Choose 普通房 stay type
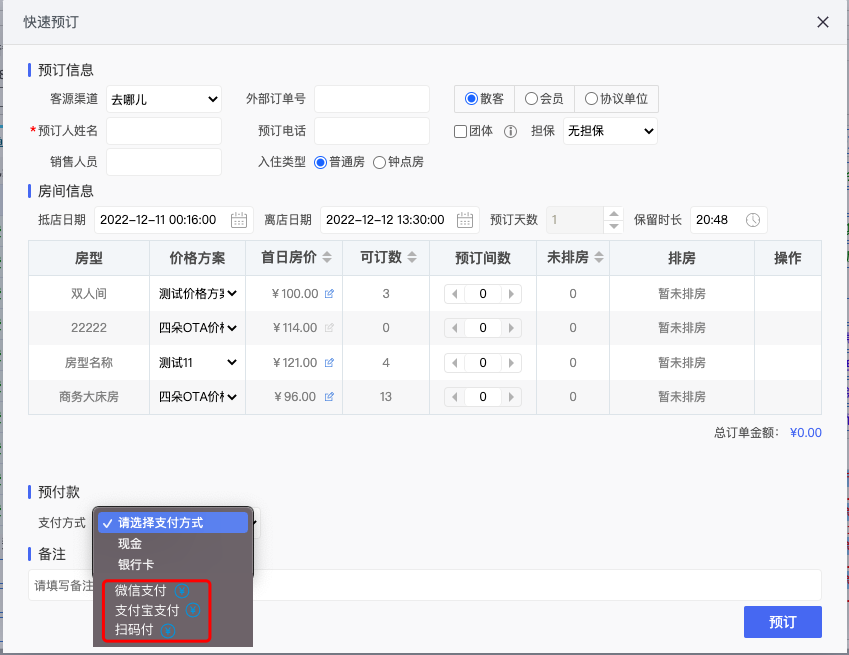Screen dimensions: 849x655 pos(321,162)
